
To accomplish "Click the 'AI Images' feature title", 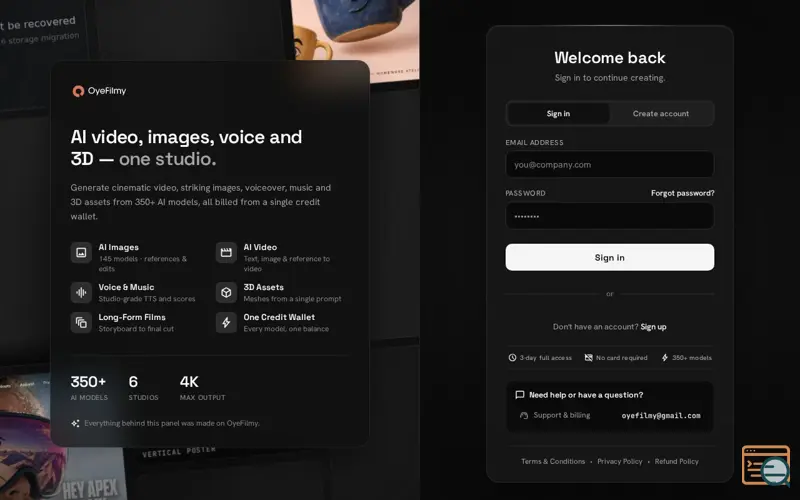I will point(118,247).
